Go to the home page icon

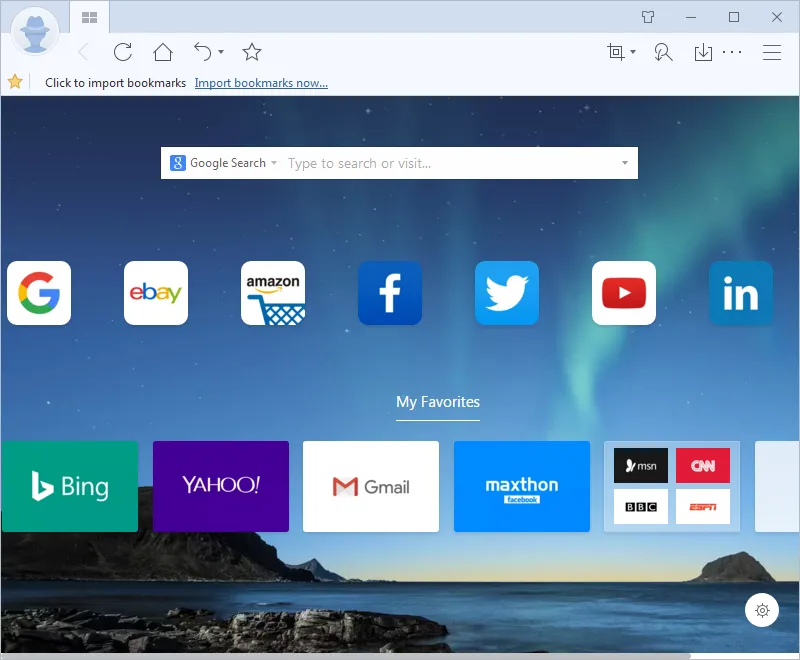pos(163,52)
